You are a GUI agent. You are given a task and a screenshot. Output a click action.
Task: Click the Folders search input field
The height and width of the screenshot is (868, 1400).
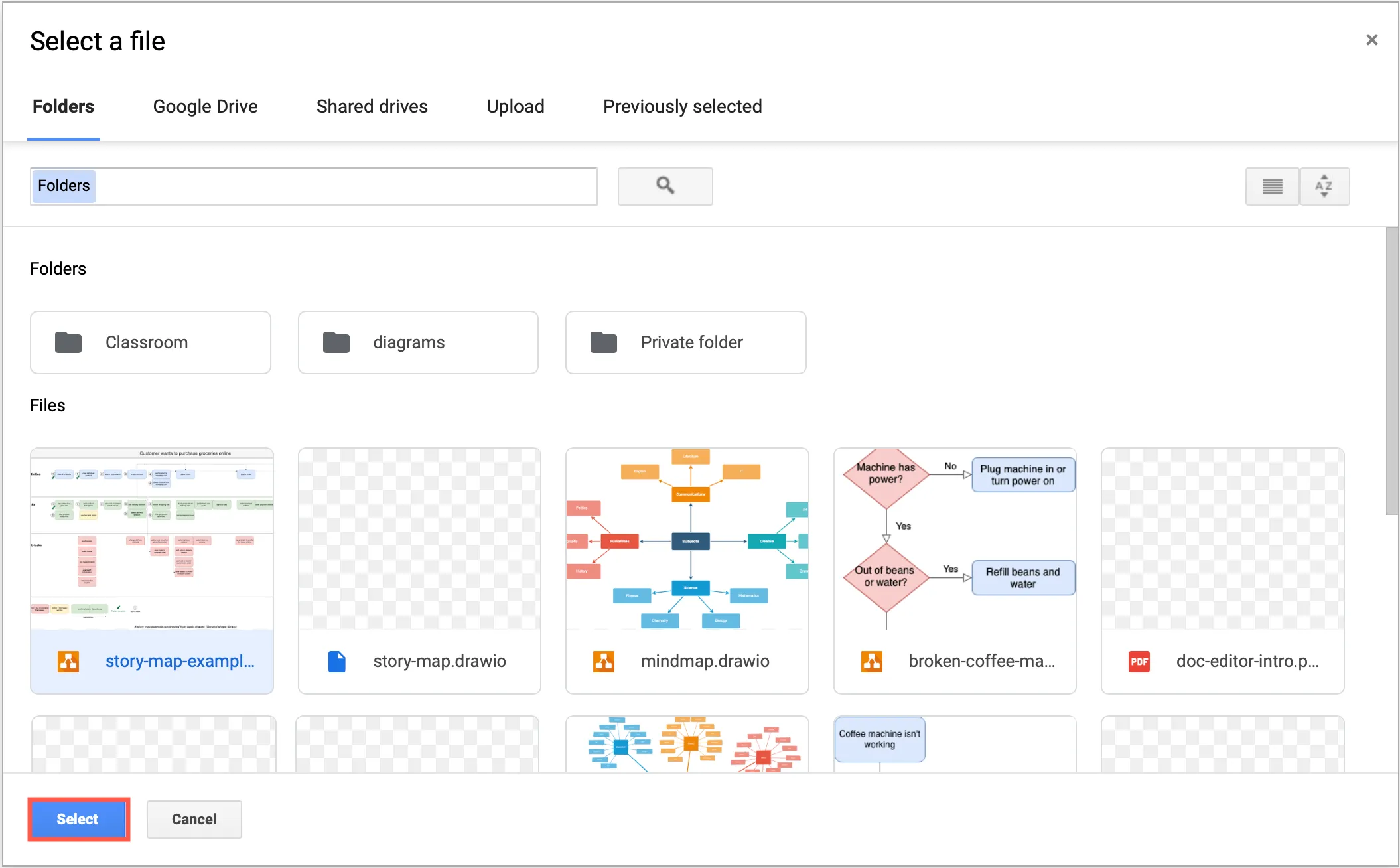312,186
